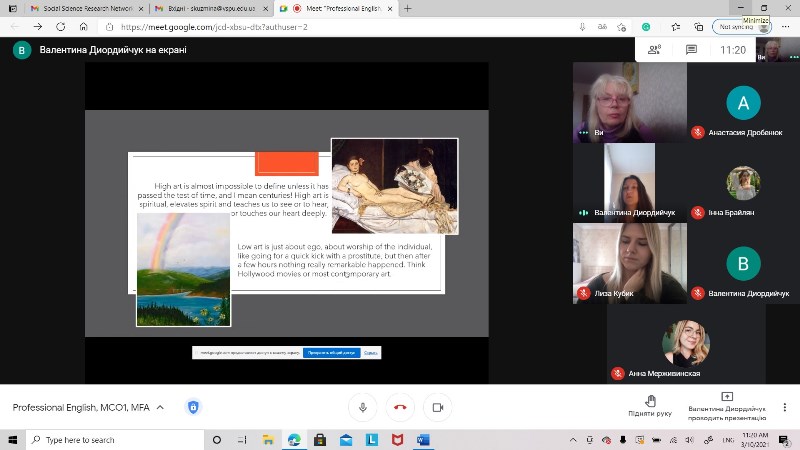Click the browser home icon
The height and width of the screenshot is (450, 800).
84,27
